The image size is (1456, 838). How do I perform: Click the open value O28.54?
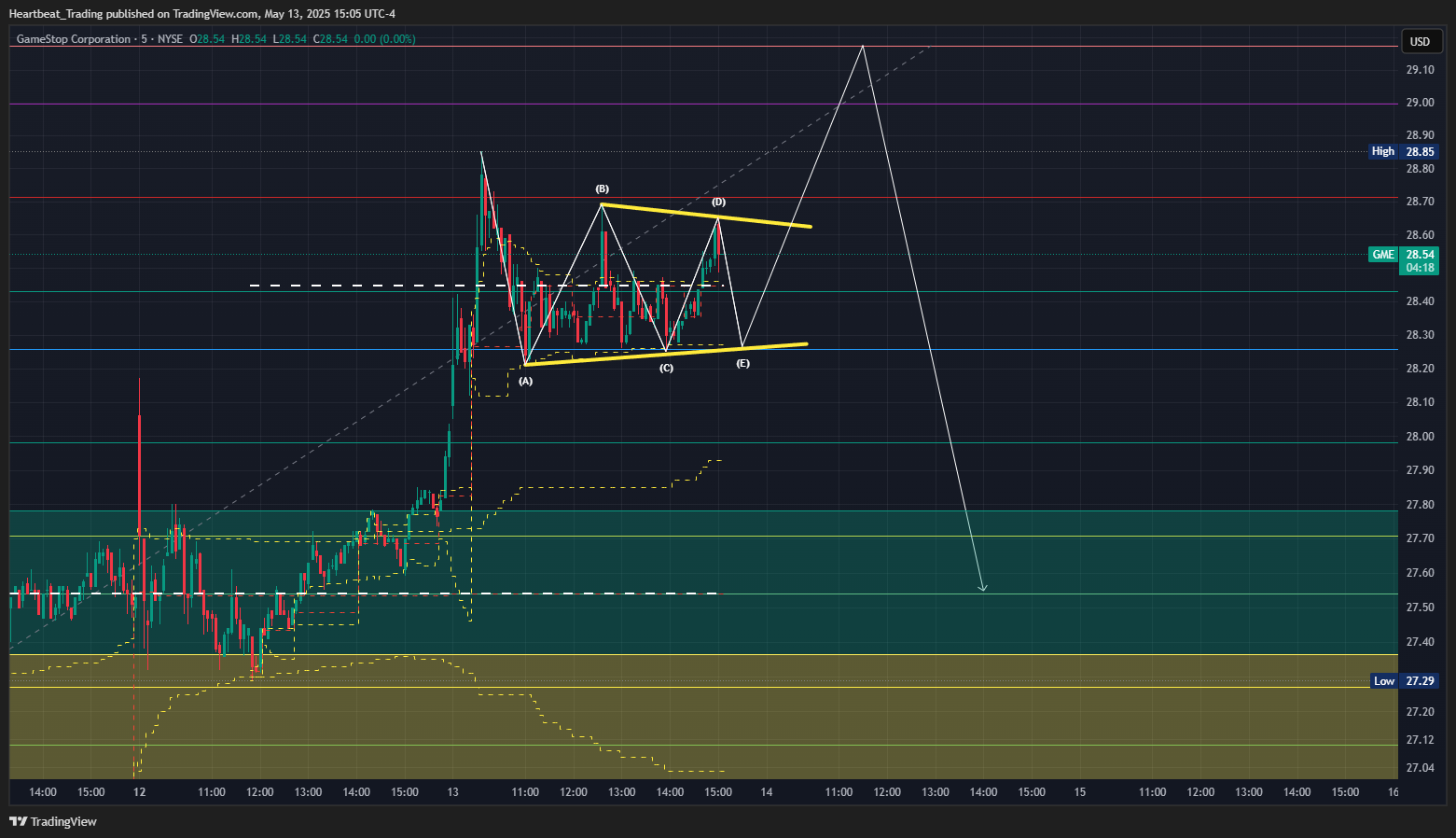pos(207,39)
